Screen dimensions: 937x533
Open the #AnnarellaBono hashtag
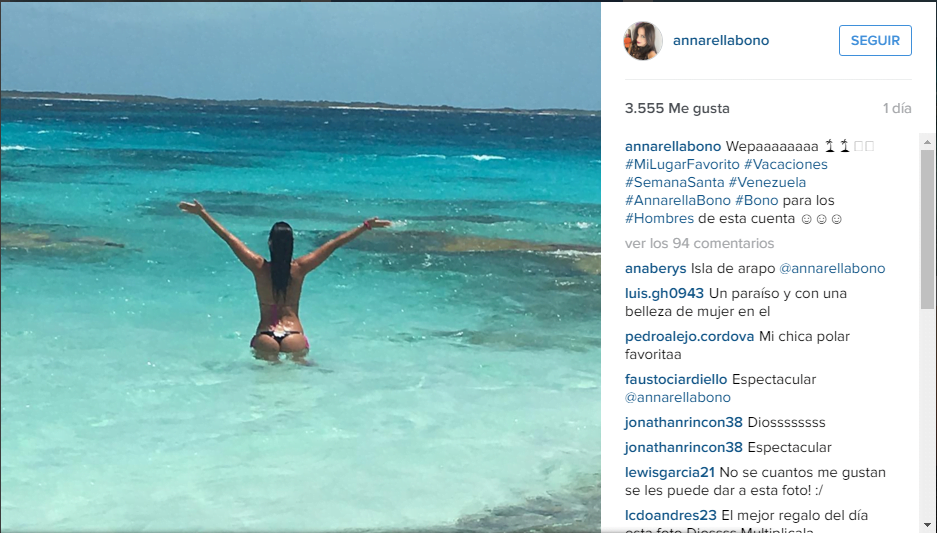tap(678, 200)
